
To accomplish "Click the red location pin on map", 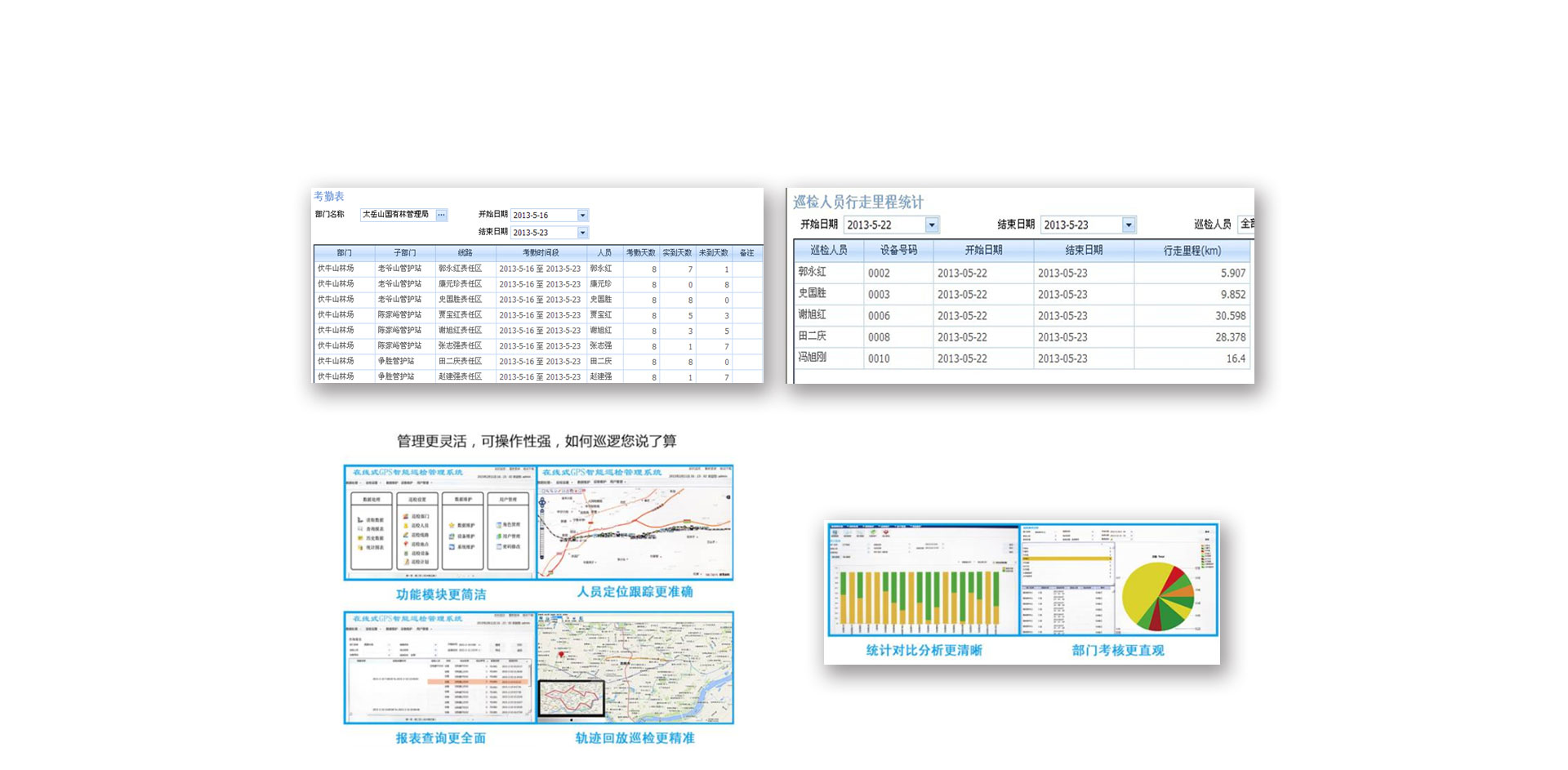I will click(561, 655).
